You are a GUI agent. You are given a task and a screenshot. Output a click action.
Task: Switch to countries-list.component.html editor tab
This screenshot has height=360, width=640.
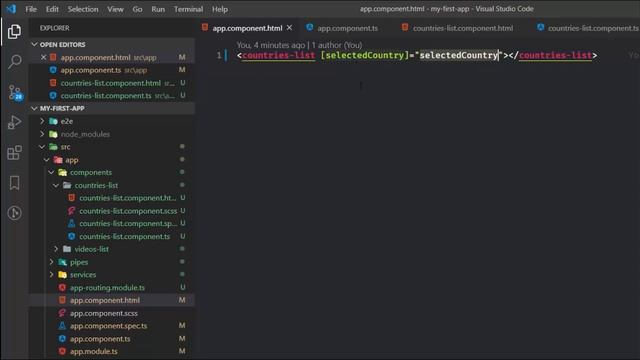(462, 28)
